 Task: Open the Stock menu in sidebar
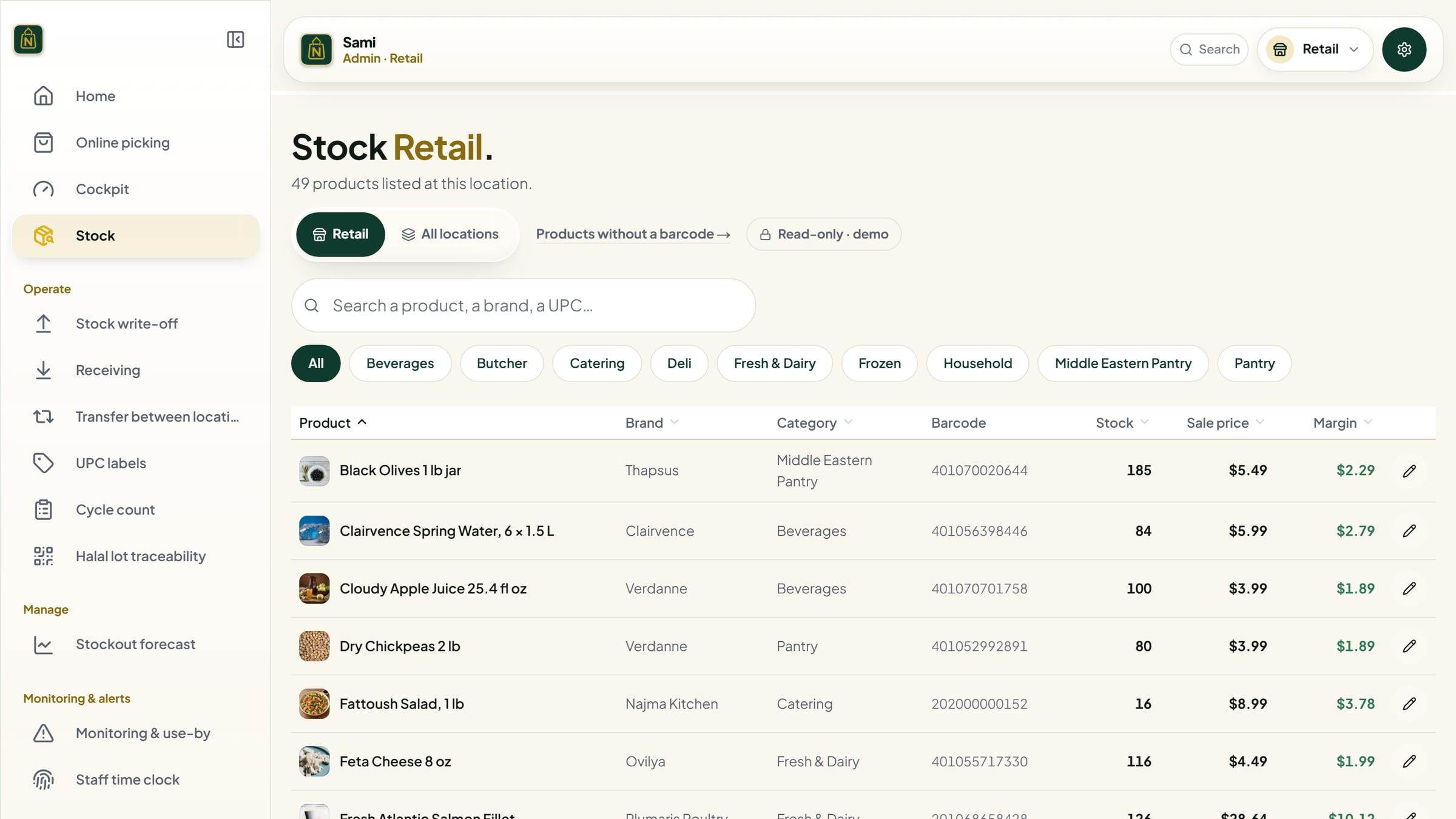136,236
